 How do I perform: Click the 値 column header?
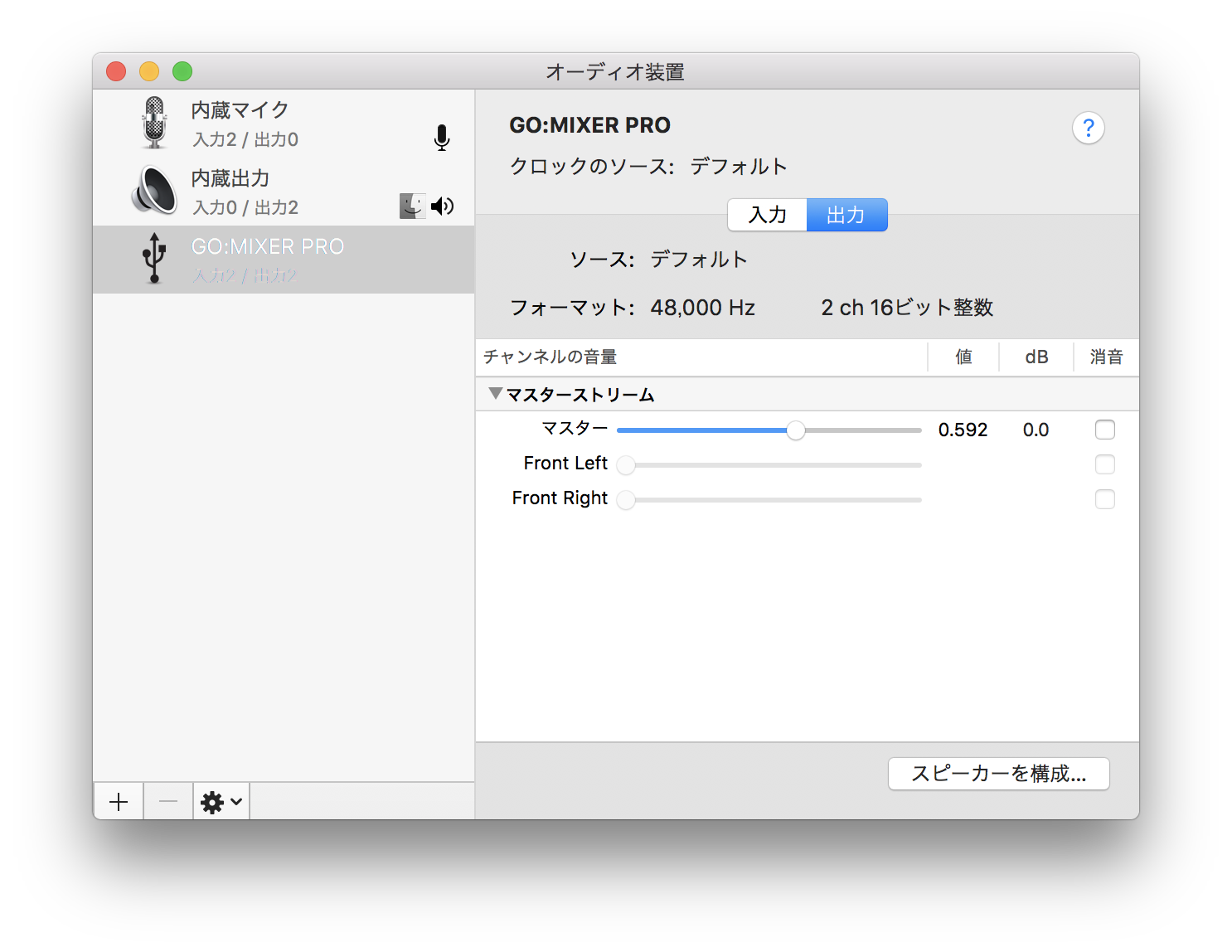pos(963,357)
